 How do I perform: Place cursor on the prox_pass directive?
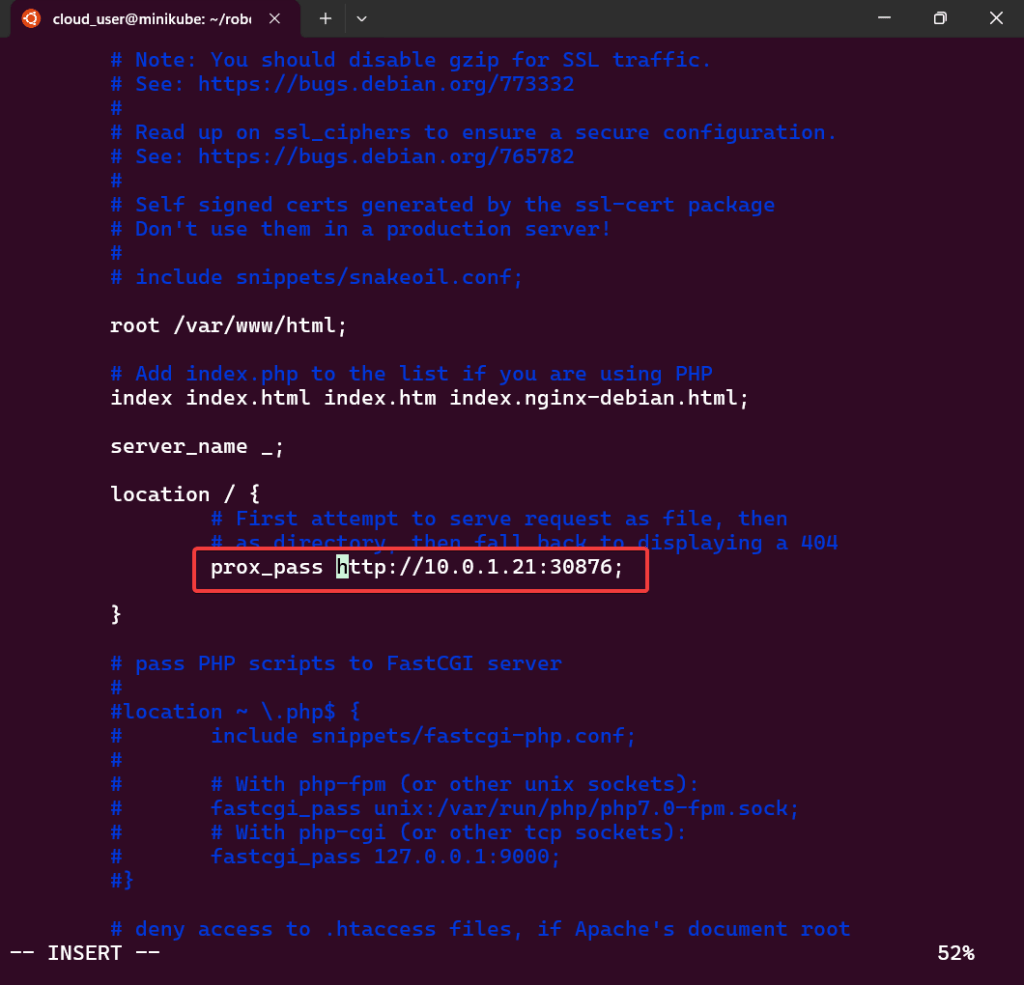(267, 567)
